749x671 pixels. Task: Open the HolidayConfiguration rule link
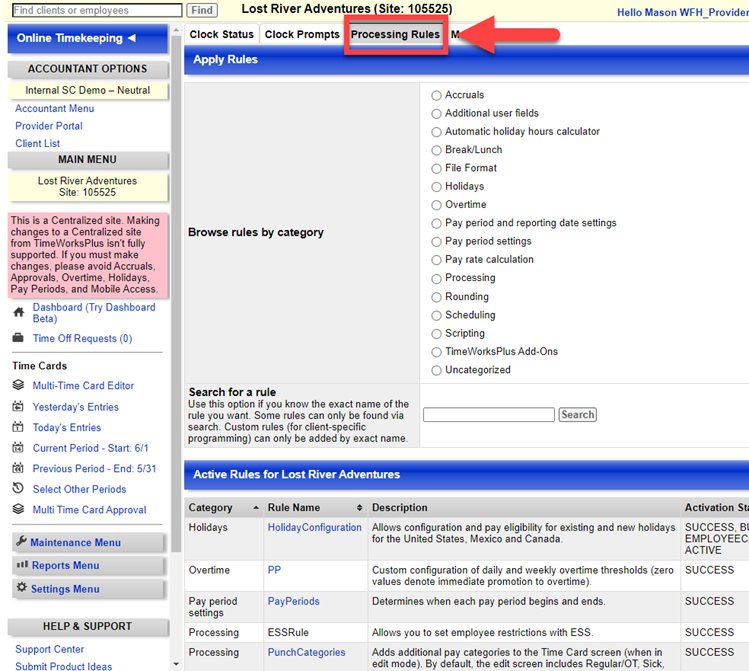(x=314, y=527)
